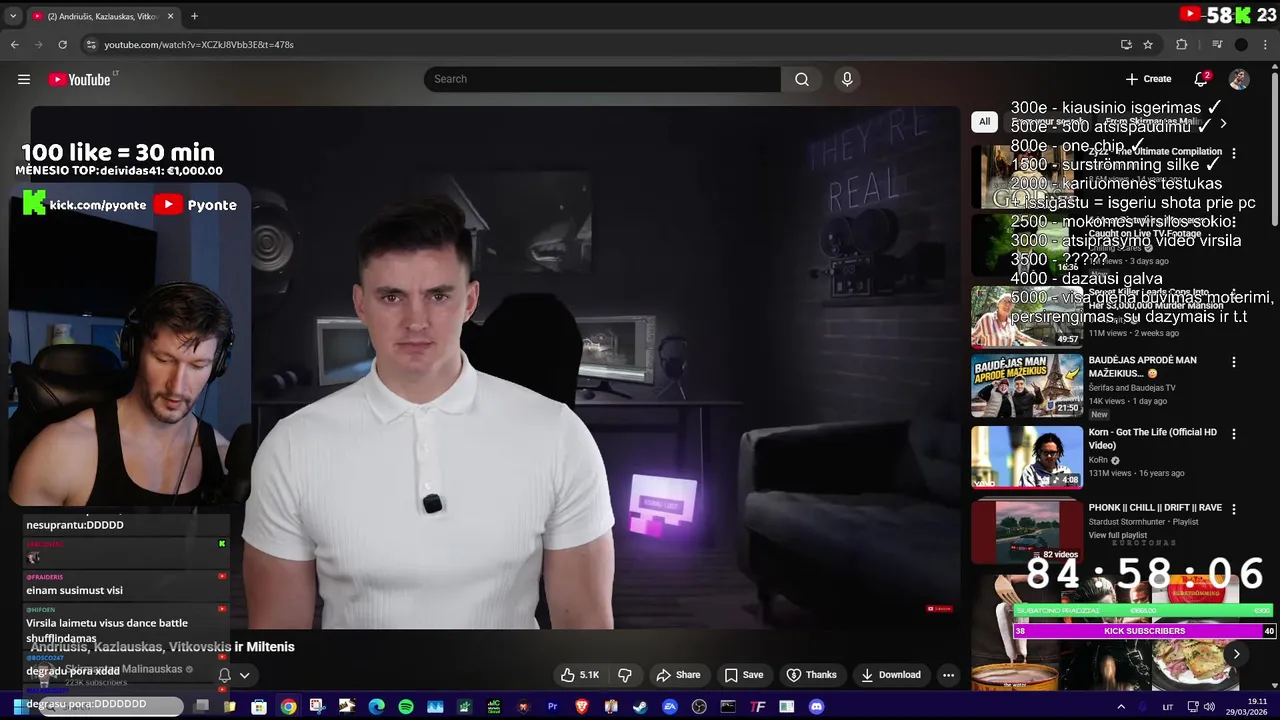This screenshot has height=720, width=1280.
Task: Open the Chrome tab search dropdown
Action: point(13,16)
